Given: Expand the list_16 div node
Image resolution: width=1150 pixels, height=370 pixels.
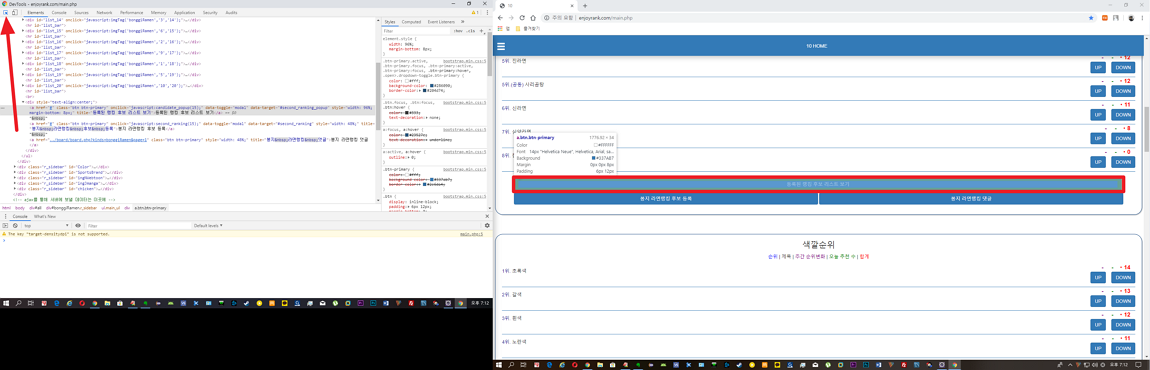Looking at the screenshot, I should click(x=23, y=42).
